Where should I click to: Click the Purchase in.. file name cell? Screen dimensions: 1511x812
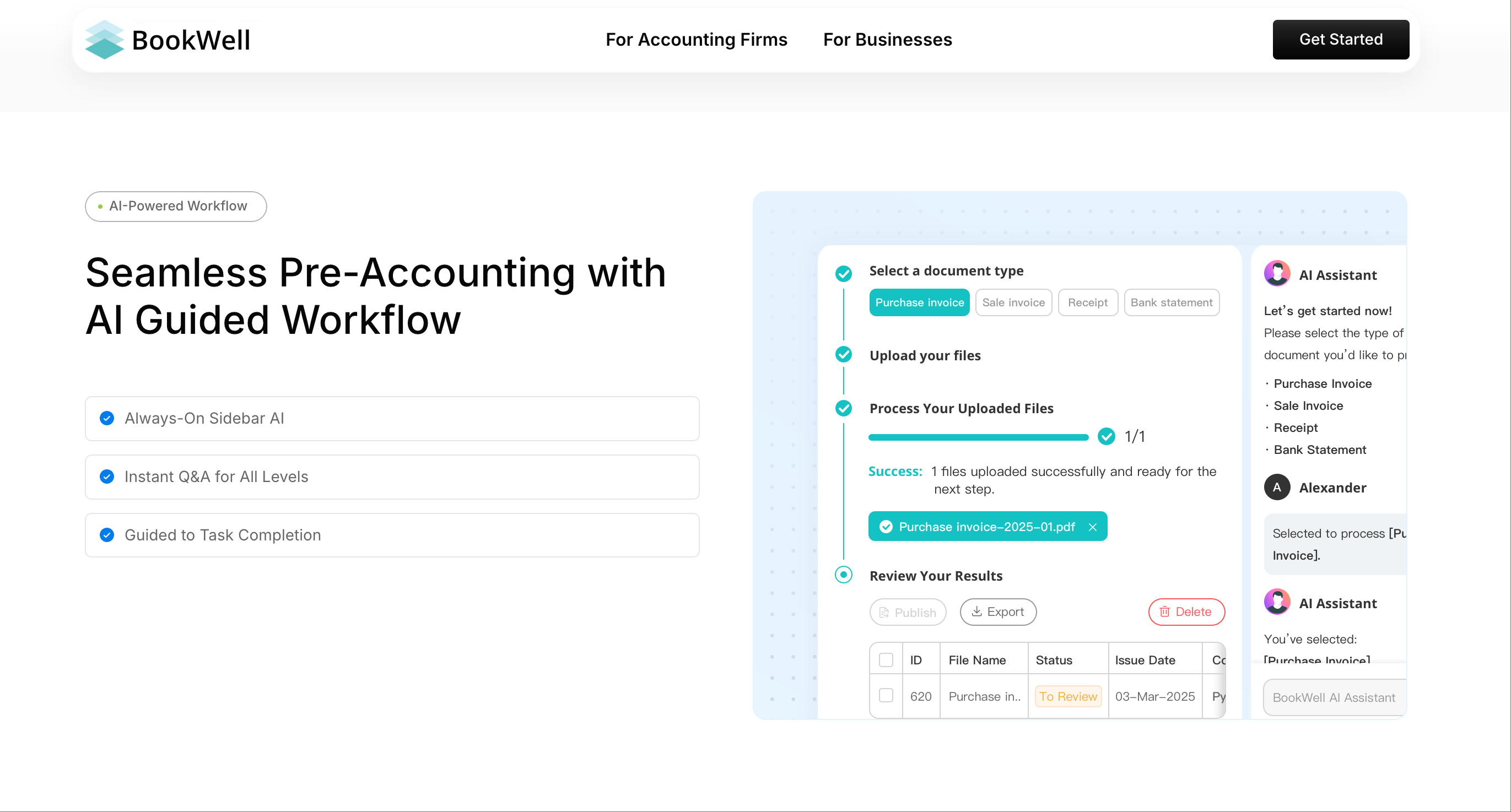(984, 696)
